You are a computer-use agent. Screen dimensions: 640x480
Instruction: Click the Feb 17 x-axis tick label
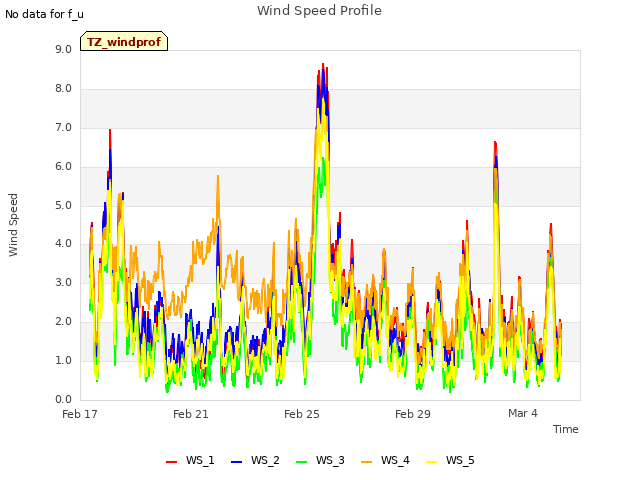tap(80, 414)
